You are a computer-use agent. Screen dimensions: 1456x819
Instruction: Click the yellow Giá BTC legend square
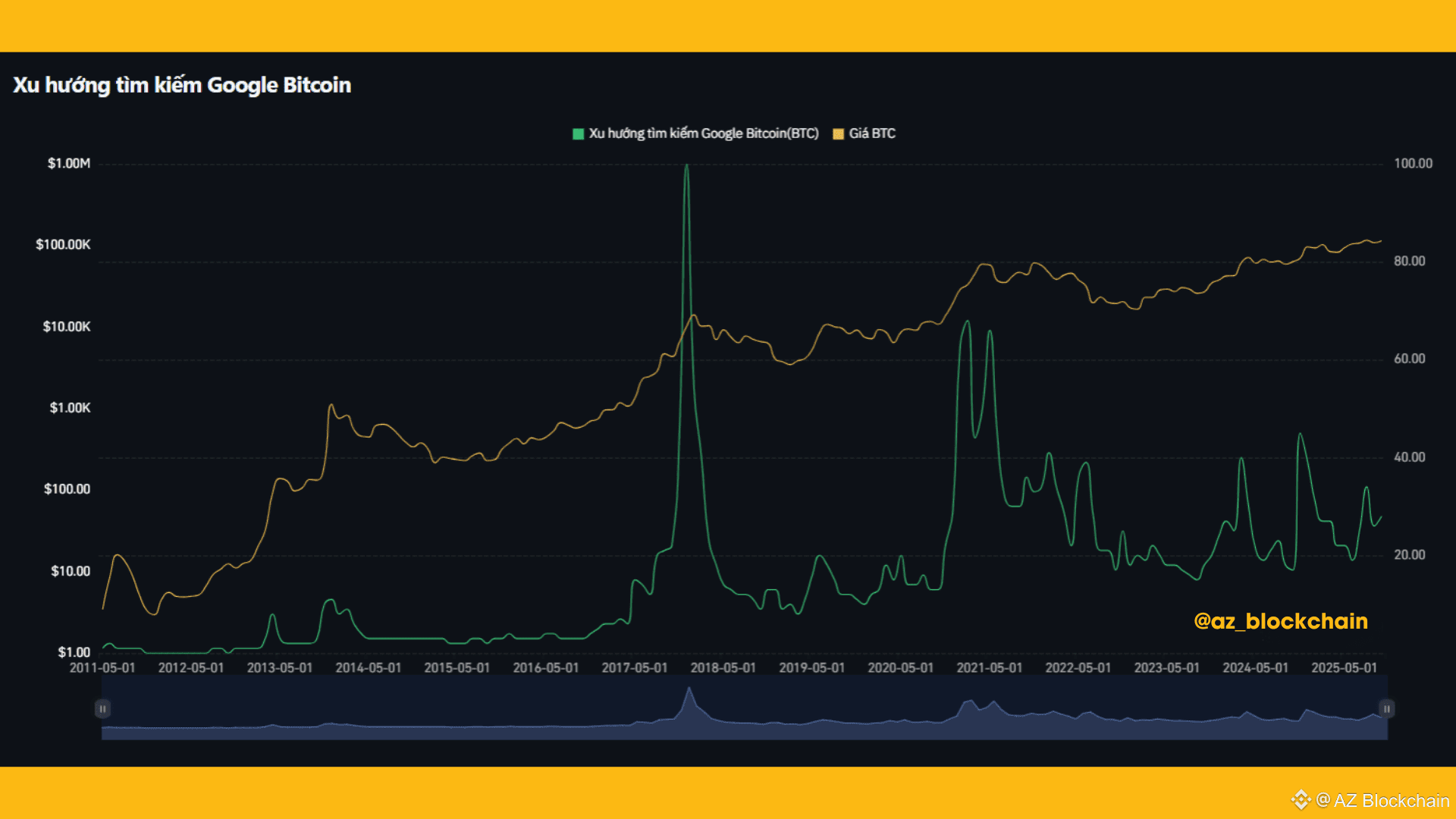click(838, 134)
